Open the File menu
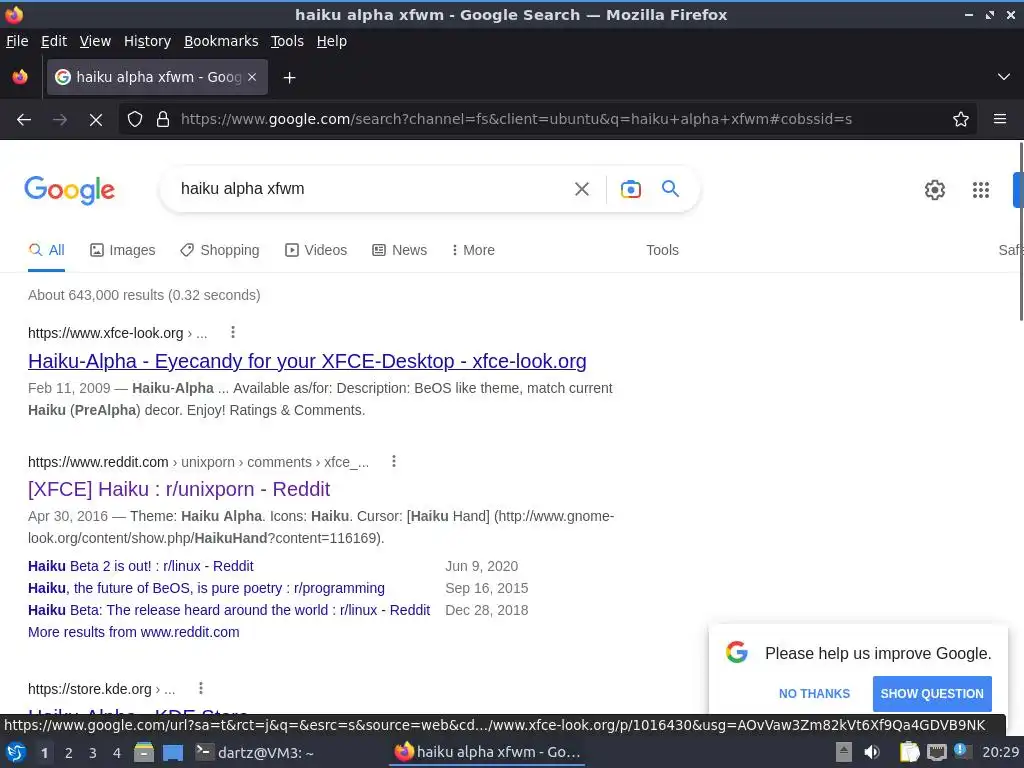 click(17, 41)
